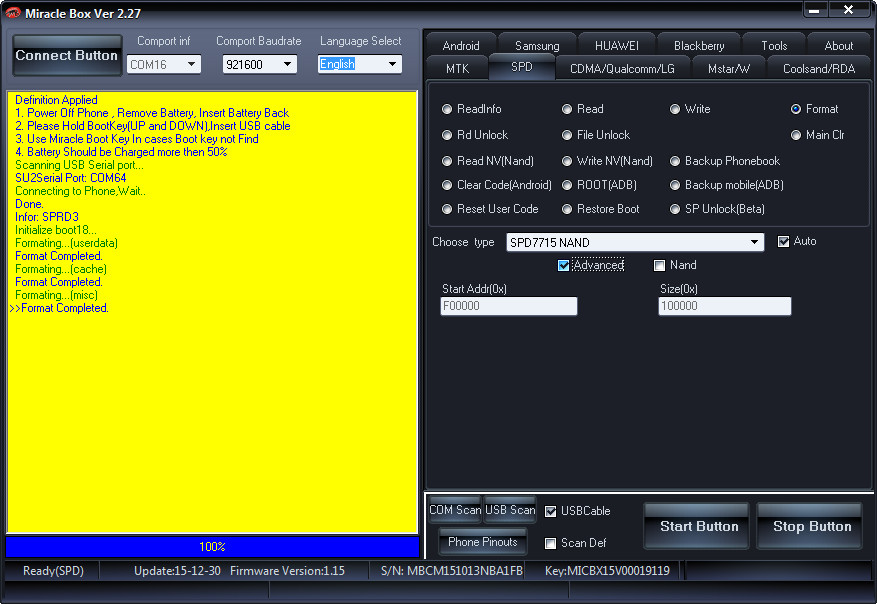
Task: Click the 100% progress bar
Action: [212, 546]
